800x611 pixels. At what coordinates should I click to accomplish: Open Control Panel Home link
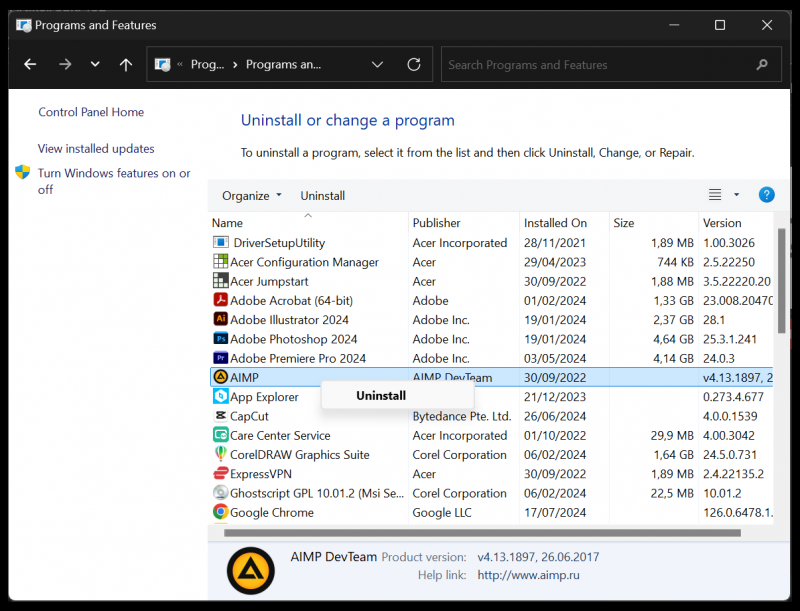(x=91, y=112)
